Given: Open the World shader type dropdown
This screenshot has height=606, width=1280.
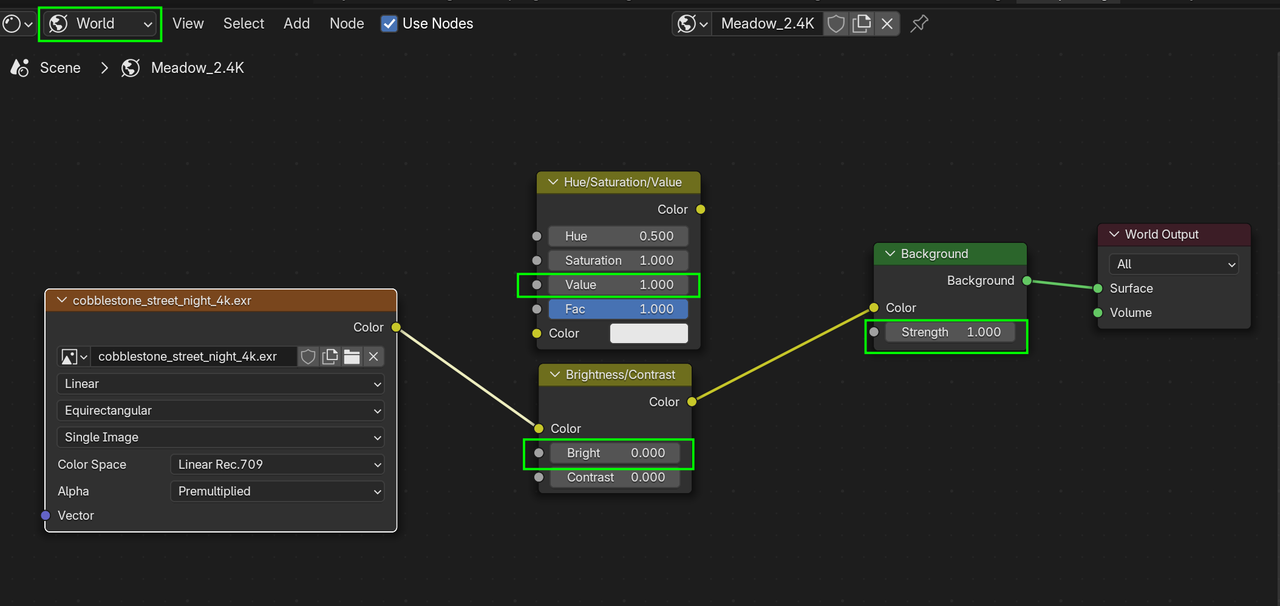Looking at the screenshot, I should (100, 23).
